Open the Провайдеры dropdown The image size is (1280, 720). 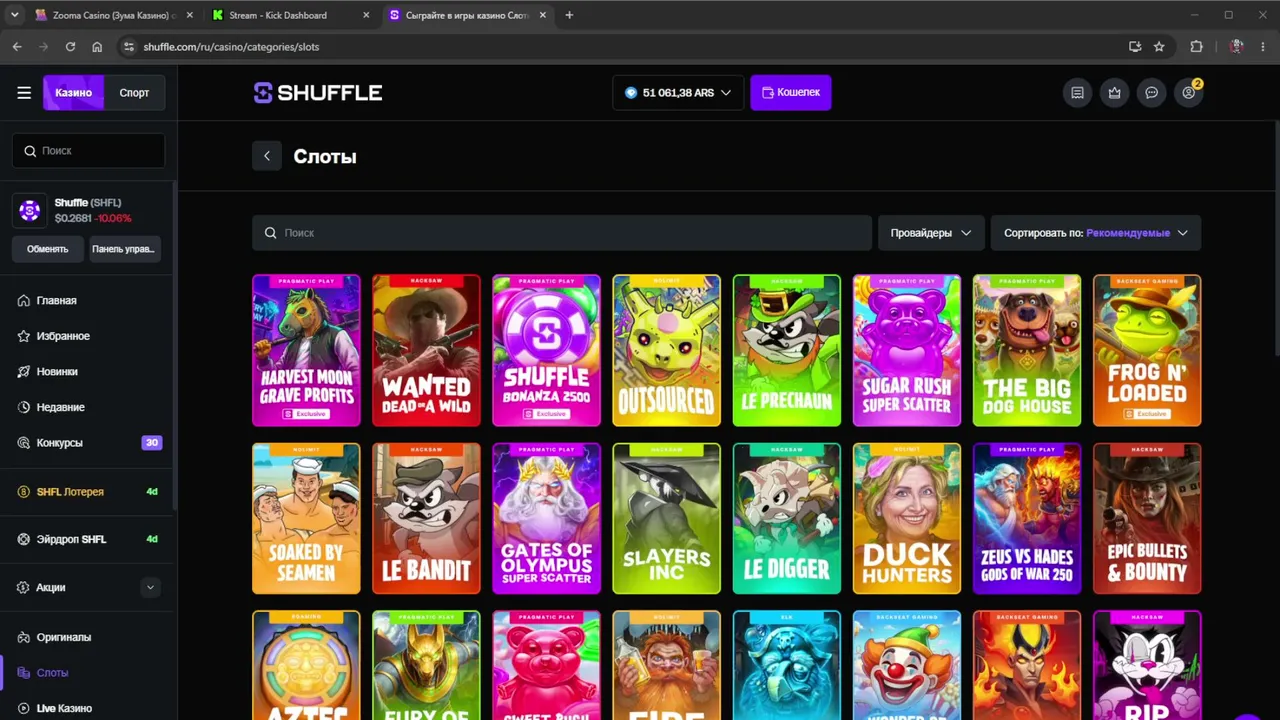(931, 233)
